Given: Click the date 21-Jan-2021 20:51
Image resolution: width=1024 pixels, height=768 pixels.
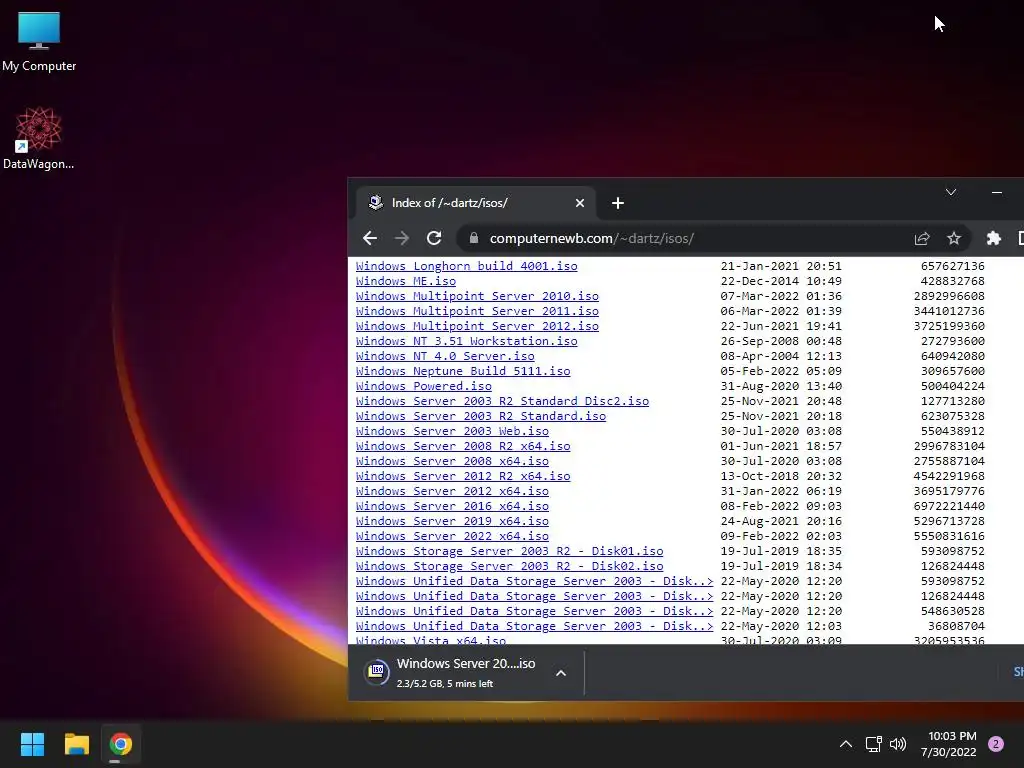Looking at the screenshot, I should pos(781,266).
